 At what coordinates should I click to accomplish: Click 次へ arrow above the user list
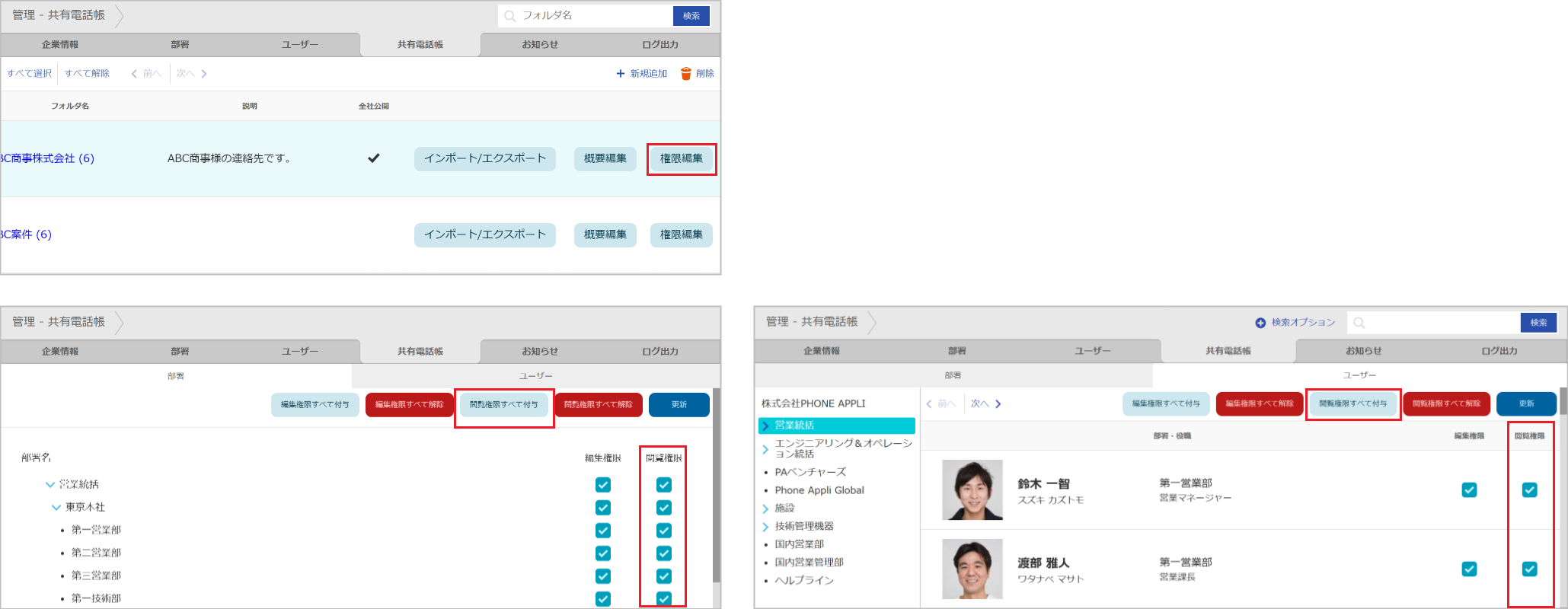pos(998,404)
